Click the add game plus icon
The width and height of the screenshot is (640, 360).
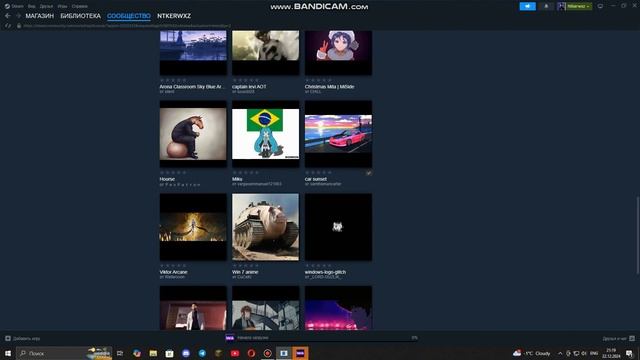point(8,338)
